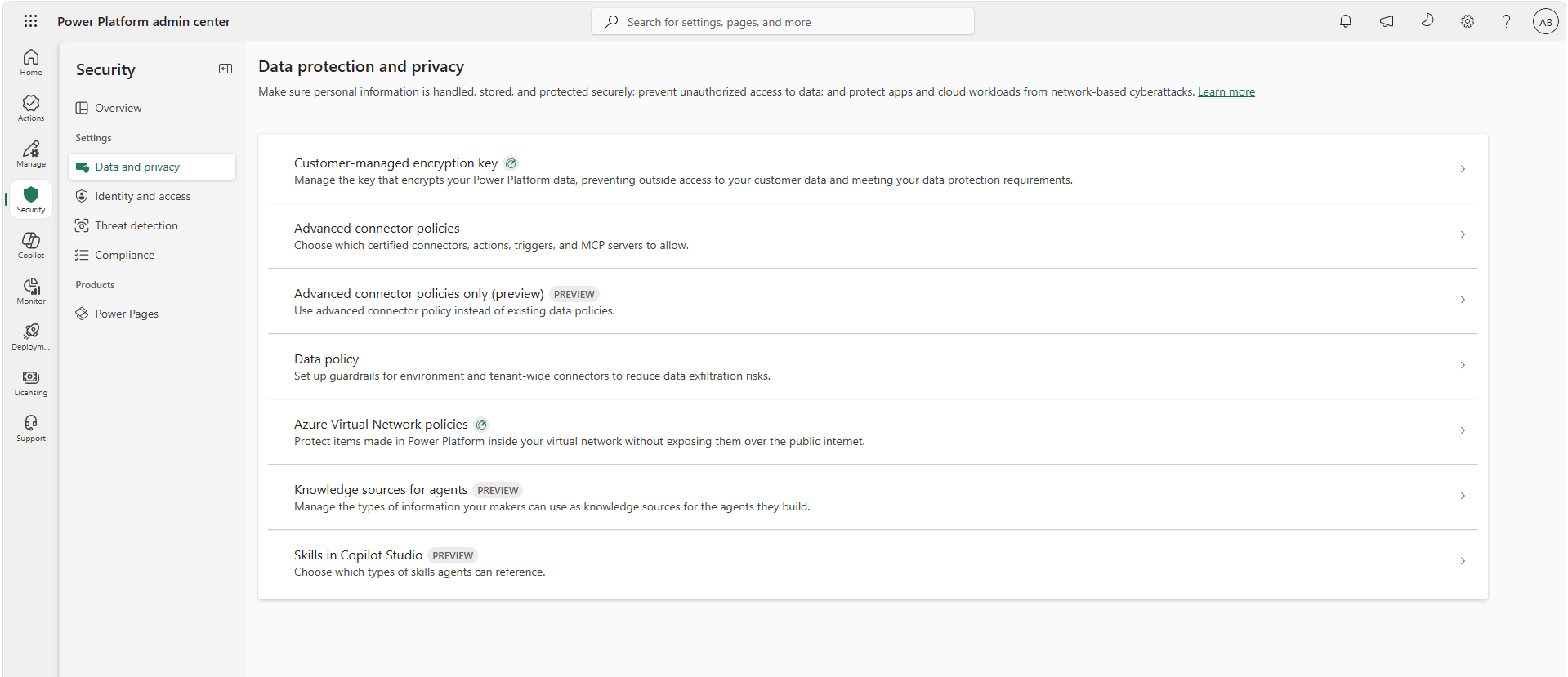The image size is (1568, 677).
Task: Select Power Pages menu item
Action: click(x=152, y=314)
